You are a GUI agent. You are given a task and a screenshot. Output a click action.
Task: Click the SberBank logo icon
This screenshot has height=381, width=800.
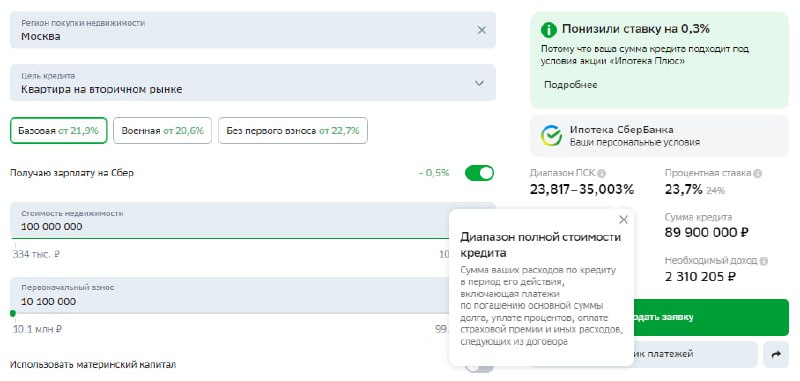pyautogui.click(x=552, y=136)
